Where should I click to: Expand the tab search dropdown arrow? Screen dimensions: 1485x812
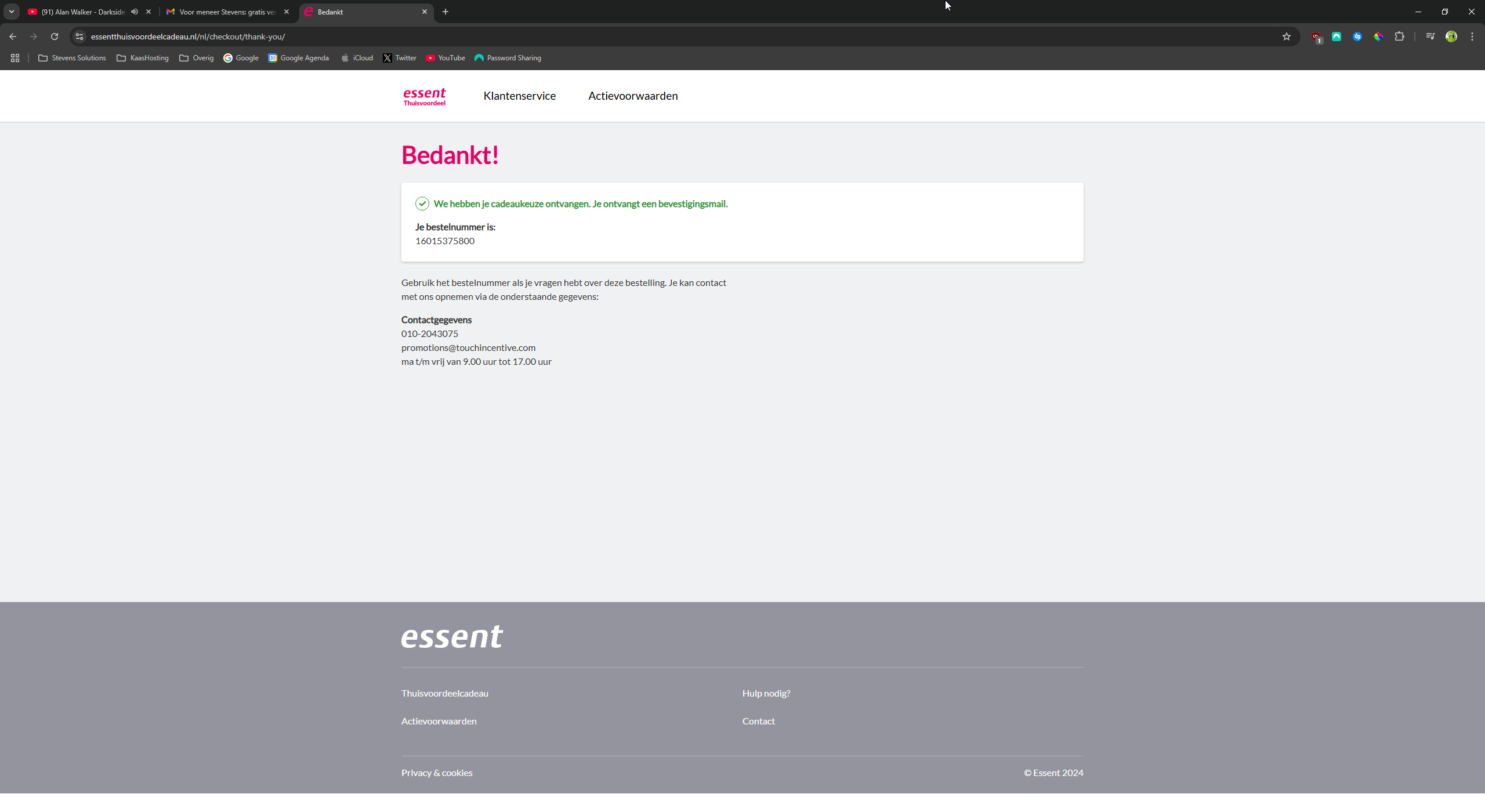coord(11,12)
